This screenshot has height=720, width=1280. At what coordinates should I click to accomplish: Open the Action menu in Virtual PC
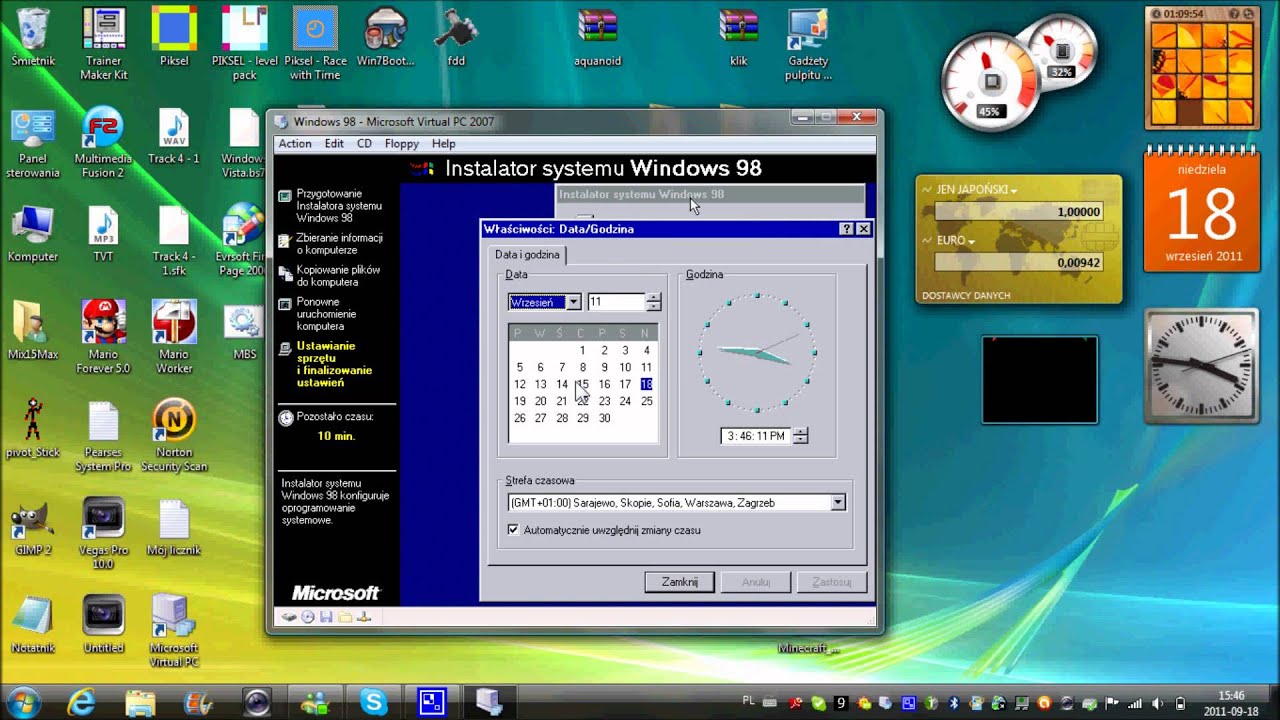coord(295,144)
